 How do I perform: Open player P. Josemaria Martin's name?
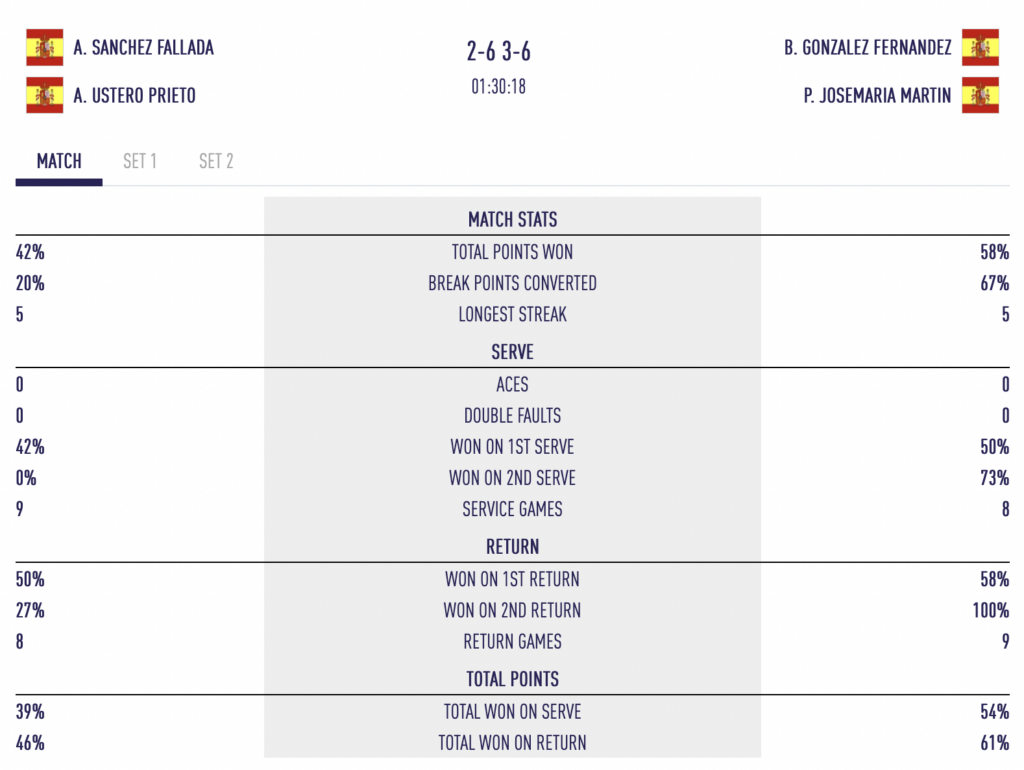[x=877, y=96]
